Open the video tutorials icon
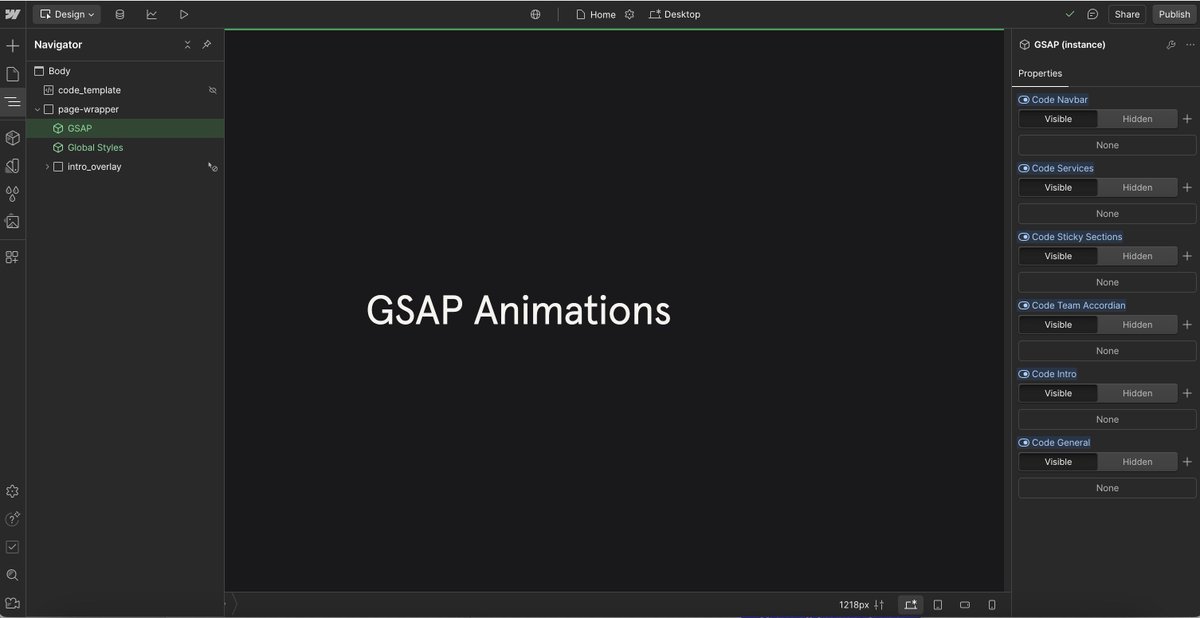This screenshot has width=1200, height=618. coord(13,603)
